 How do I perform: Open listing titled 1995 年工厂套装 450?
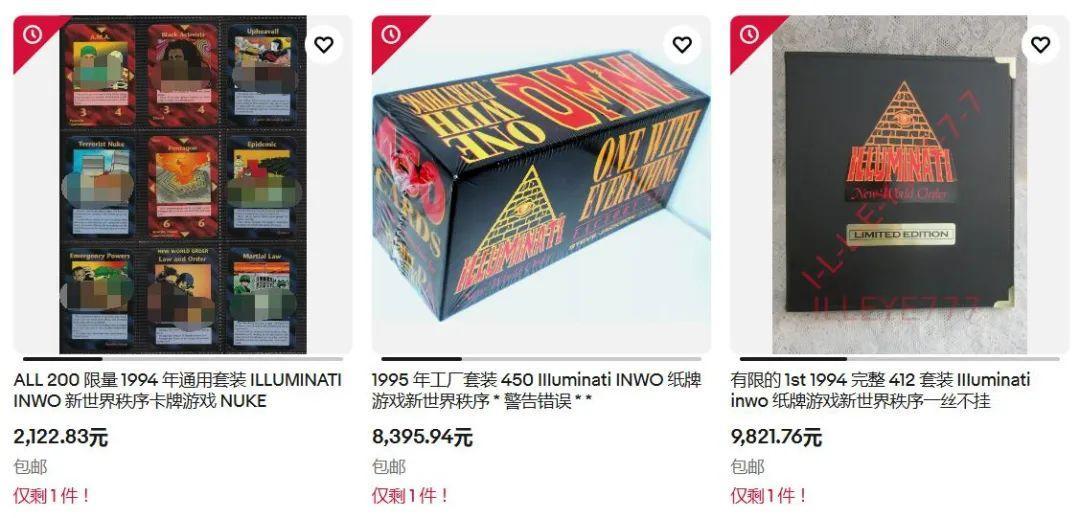[x=537, y=391]
